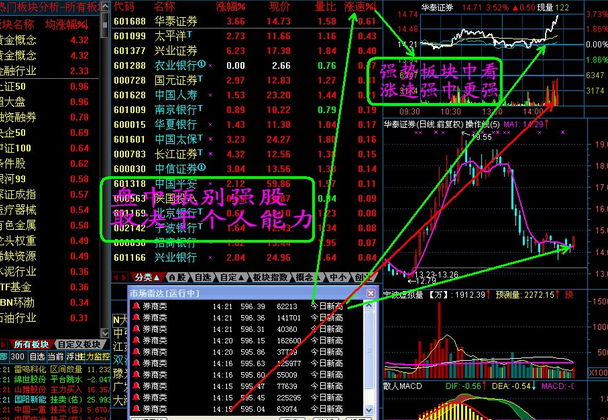Select stock row 600030 中信证券
This screenshot has height=420, width=608.
pyautogui.click(x=245, y=169)
